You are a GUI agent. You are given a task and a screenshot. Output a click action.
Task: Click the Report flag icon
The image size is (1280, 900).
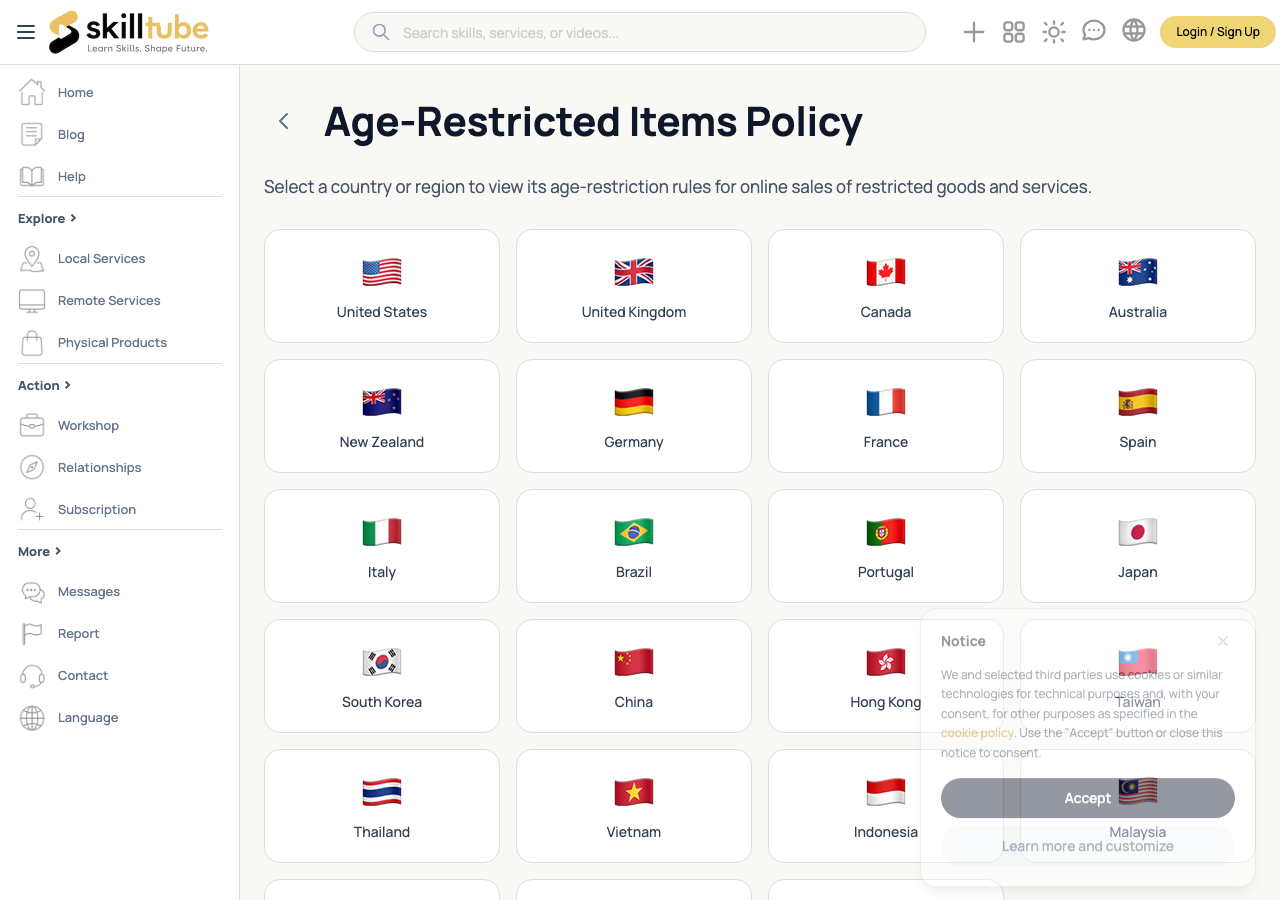click(32, 633)
